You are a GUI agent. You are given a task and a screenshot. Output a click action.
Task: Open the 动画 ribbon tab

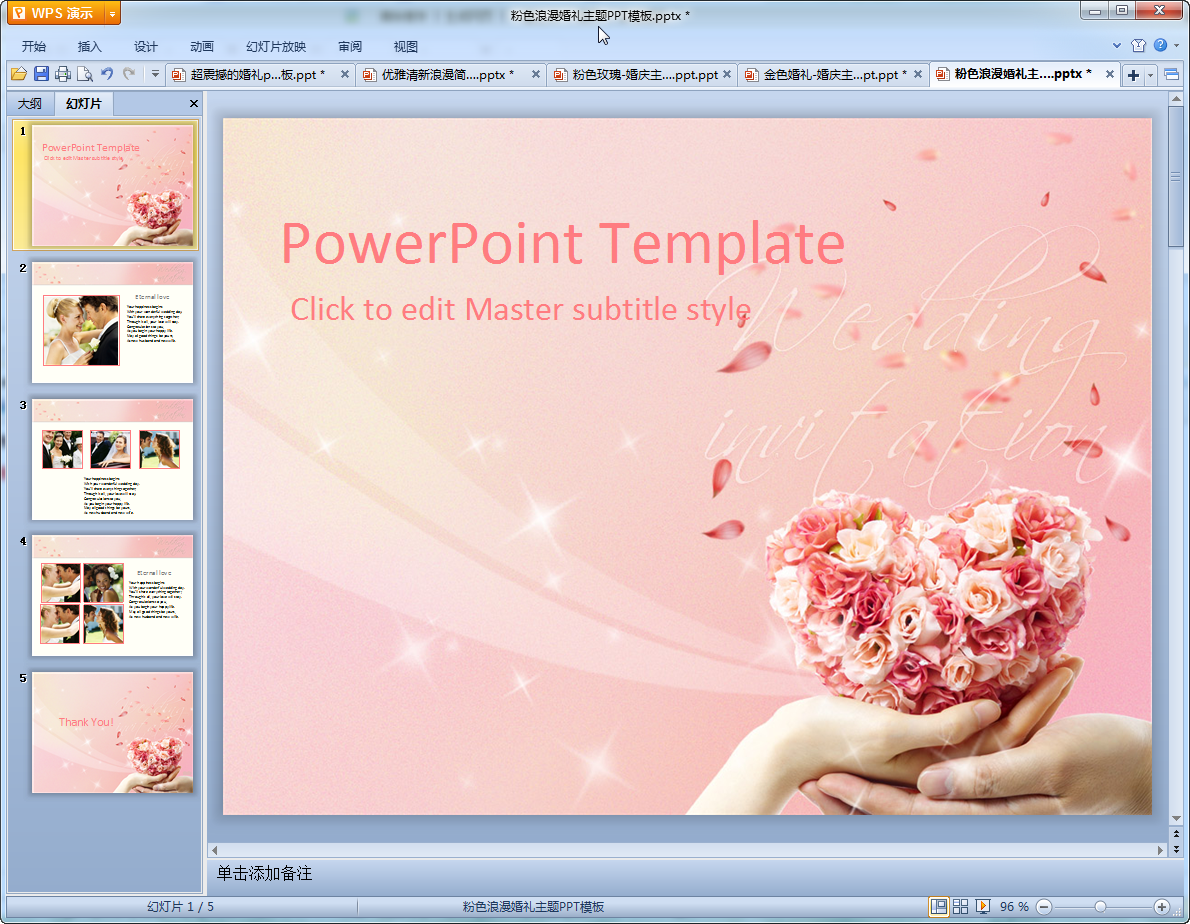pyautogui.click(x=202, y=46)
